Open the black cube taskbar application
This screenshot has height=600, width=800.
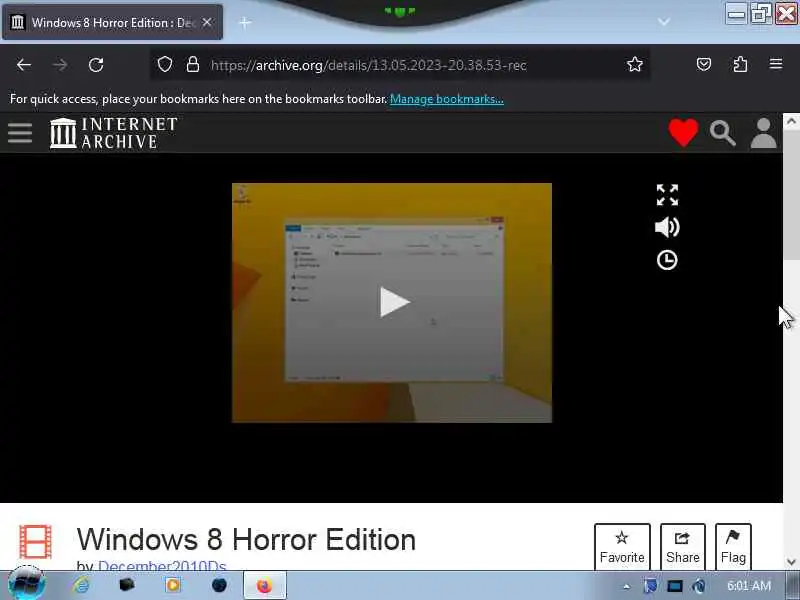point(127,585)
